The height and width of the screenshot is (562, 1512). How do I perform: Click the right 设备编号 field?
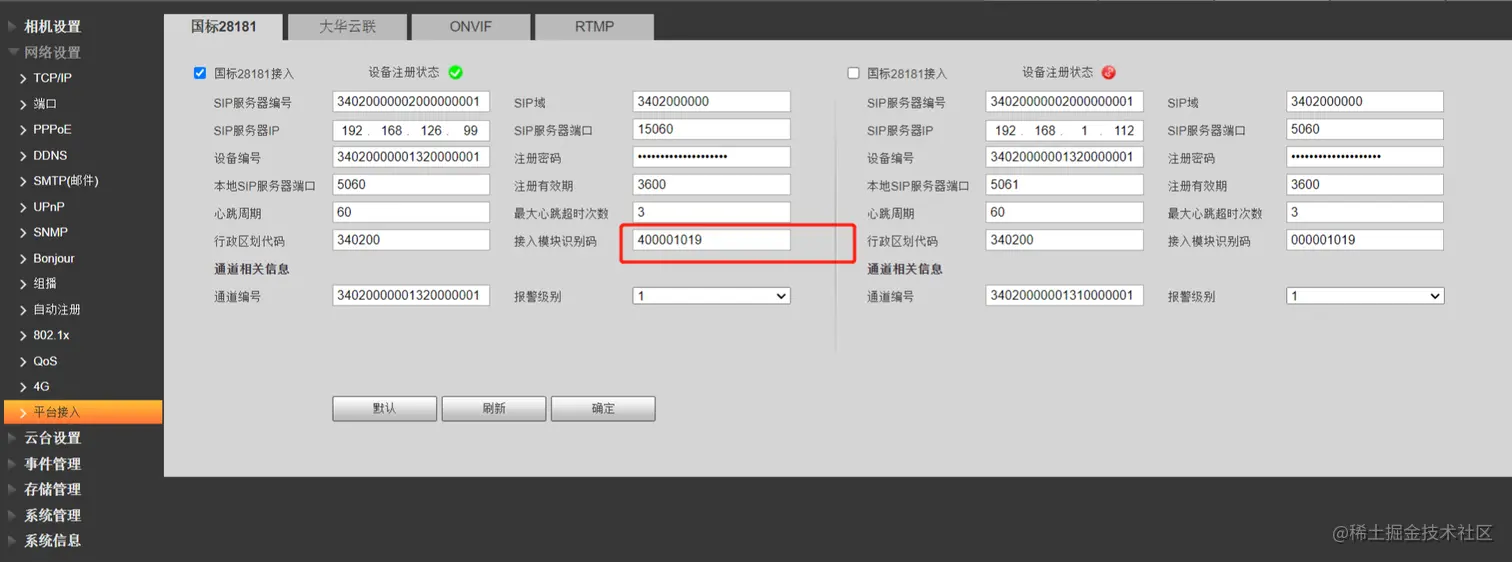click(x=1065, y=157)
